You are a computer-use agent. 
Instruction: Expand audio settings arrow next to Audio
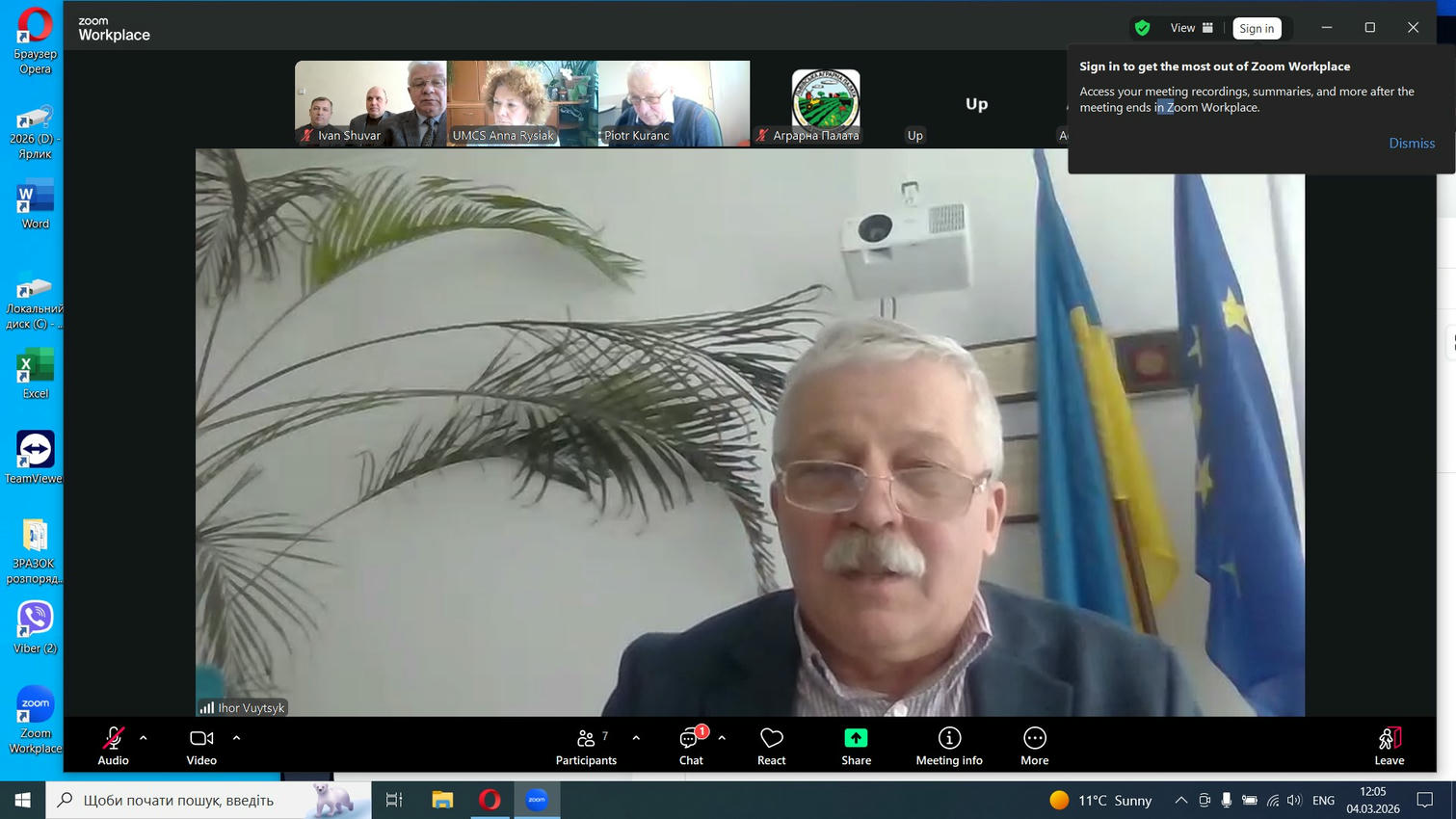tap(144, 738)
